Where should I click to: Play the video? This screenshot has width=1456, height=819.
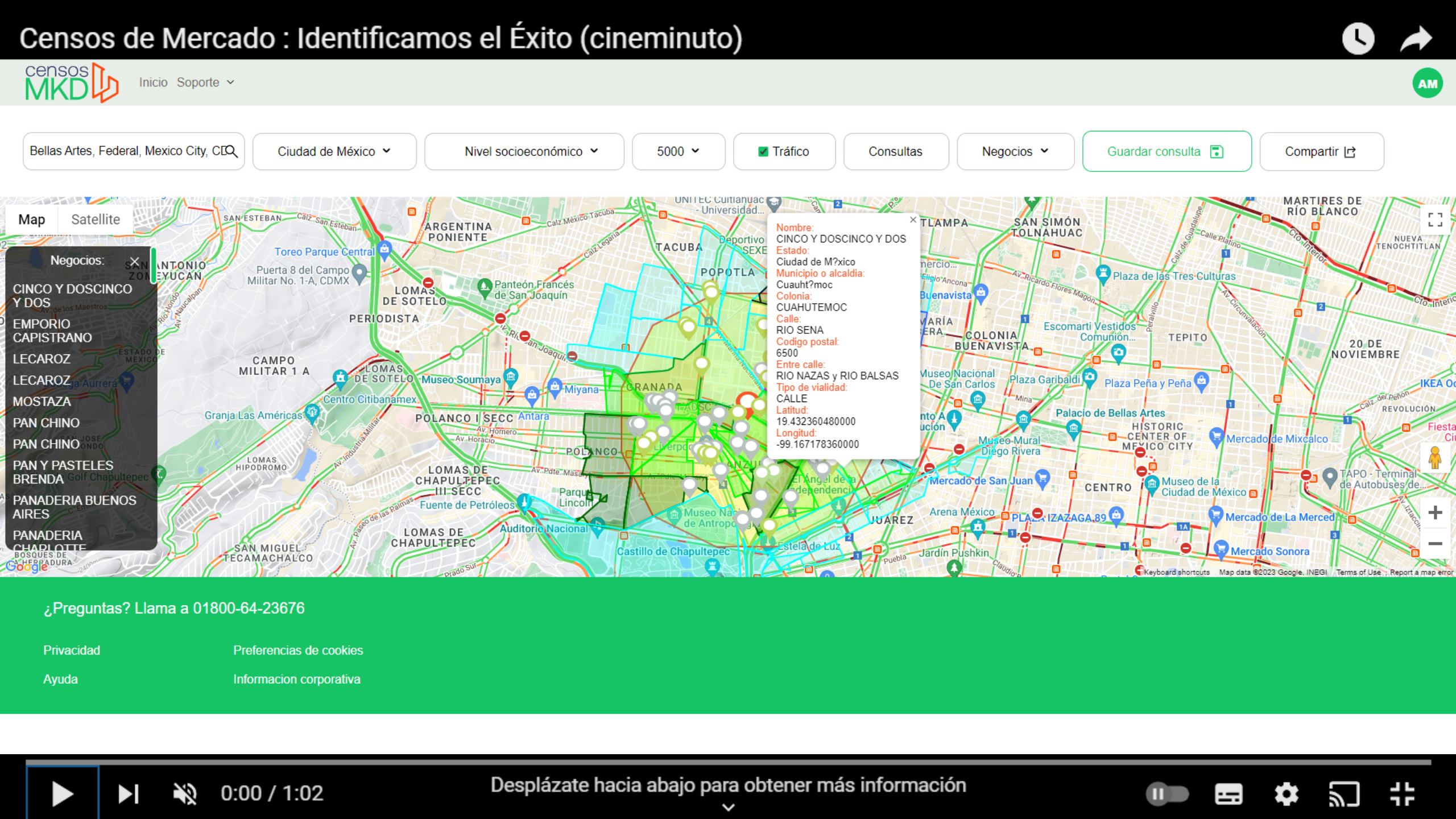pos(63,793)
